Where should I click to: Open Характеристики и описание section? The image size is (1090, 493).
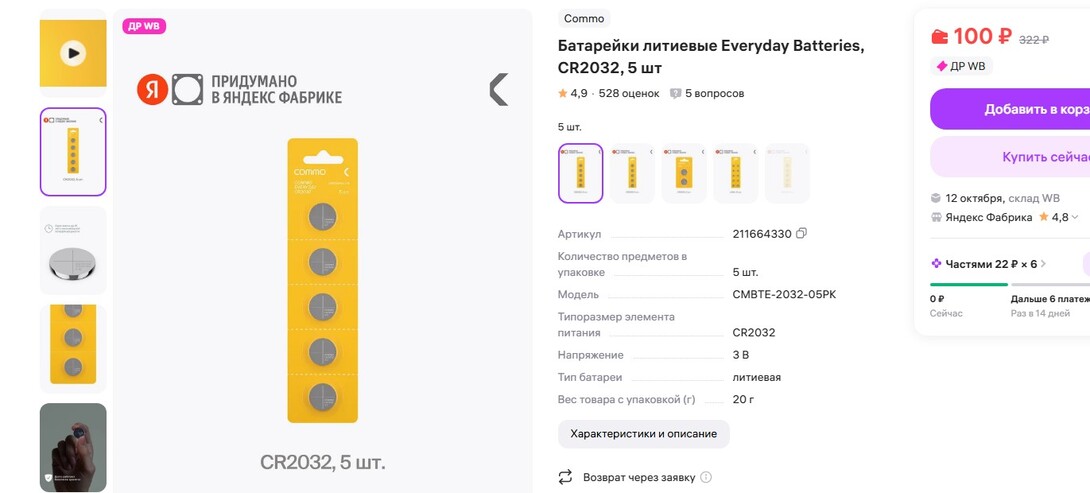(643, 434)
